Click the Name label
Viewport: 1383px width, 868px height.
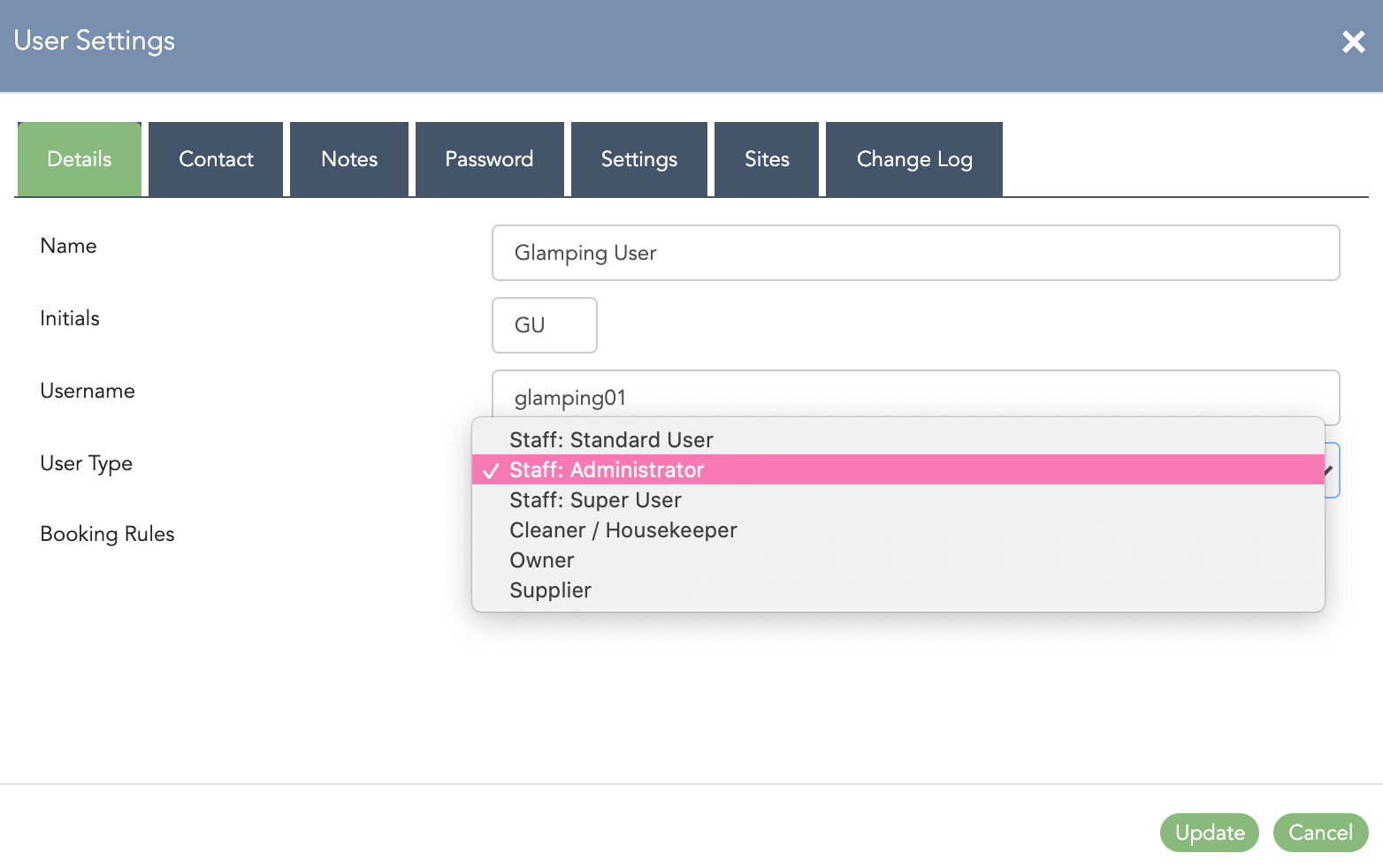pyautogui.click(x=68, y=246)
